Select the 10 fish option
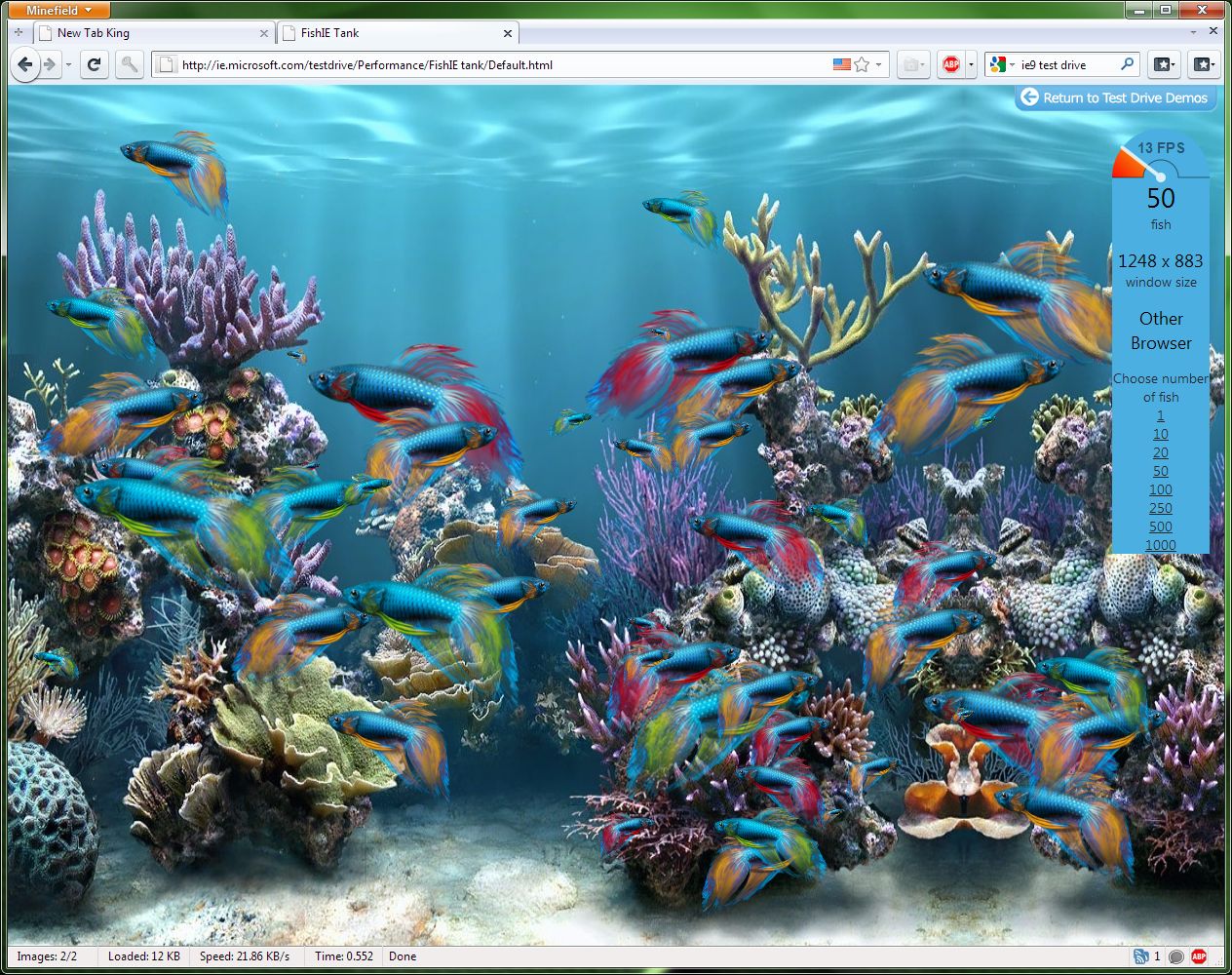The height and width of the screenshot is (975, 1232). coord(1160,434)
